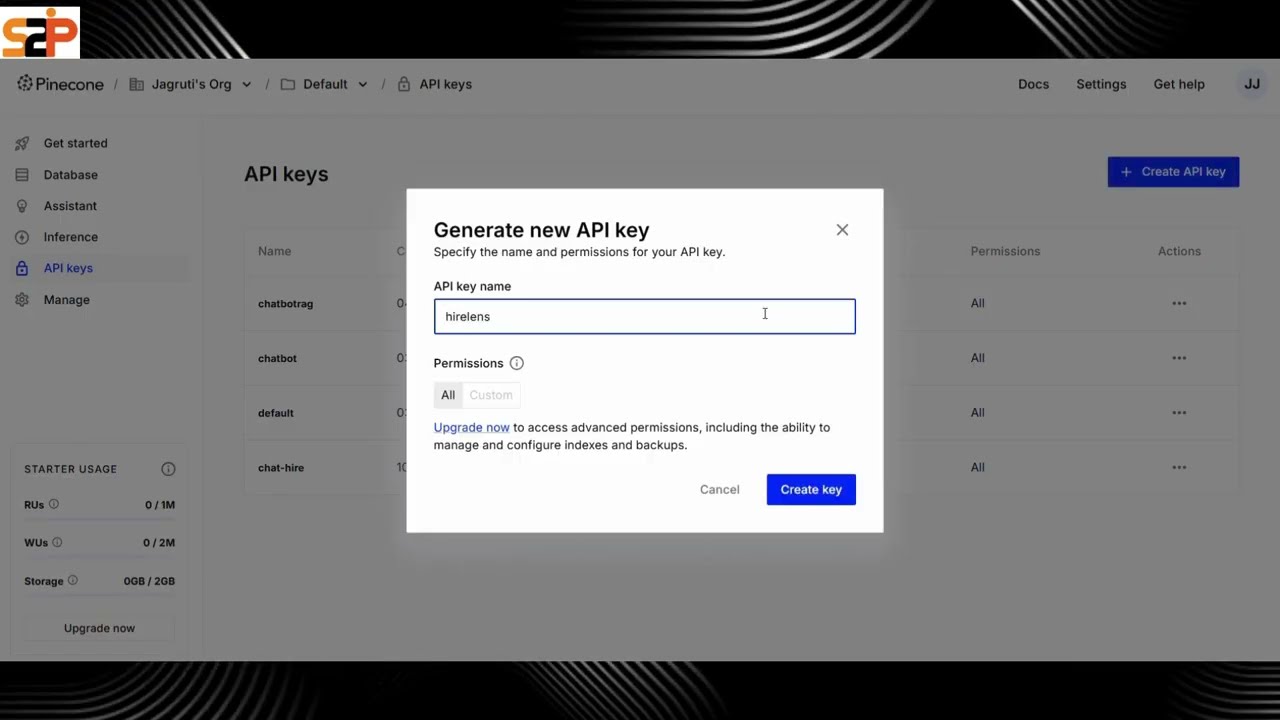Screen dimensions: 1280x720
Task: Click the chatbotrag key name
Action: pyautogui.click(x=285, y=303)
